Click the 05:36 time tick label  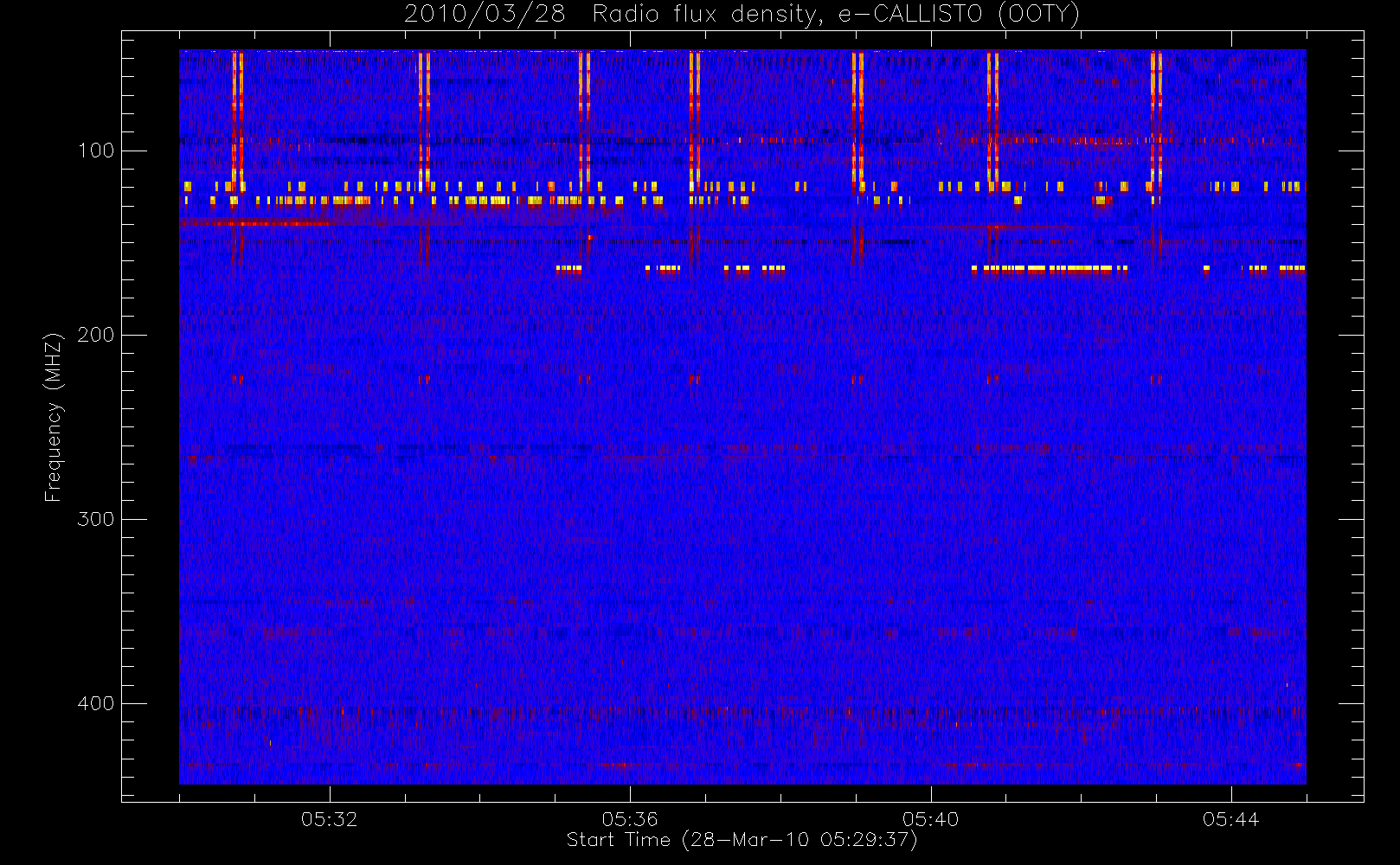pos(630,819)
